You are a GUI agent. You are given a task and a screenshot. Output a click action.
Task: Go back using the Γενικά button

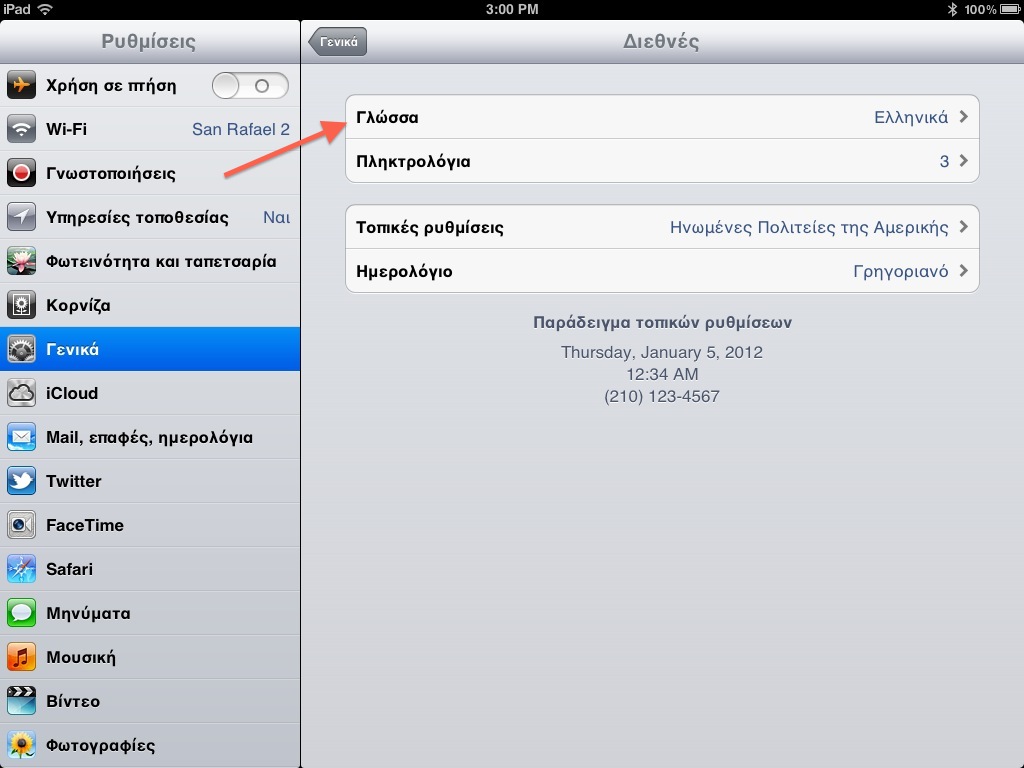338,42
